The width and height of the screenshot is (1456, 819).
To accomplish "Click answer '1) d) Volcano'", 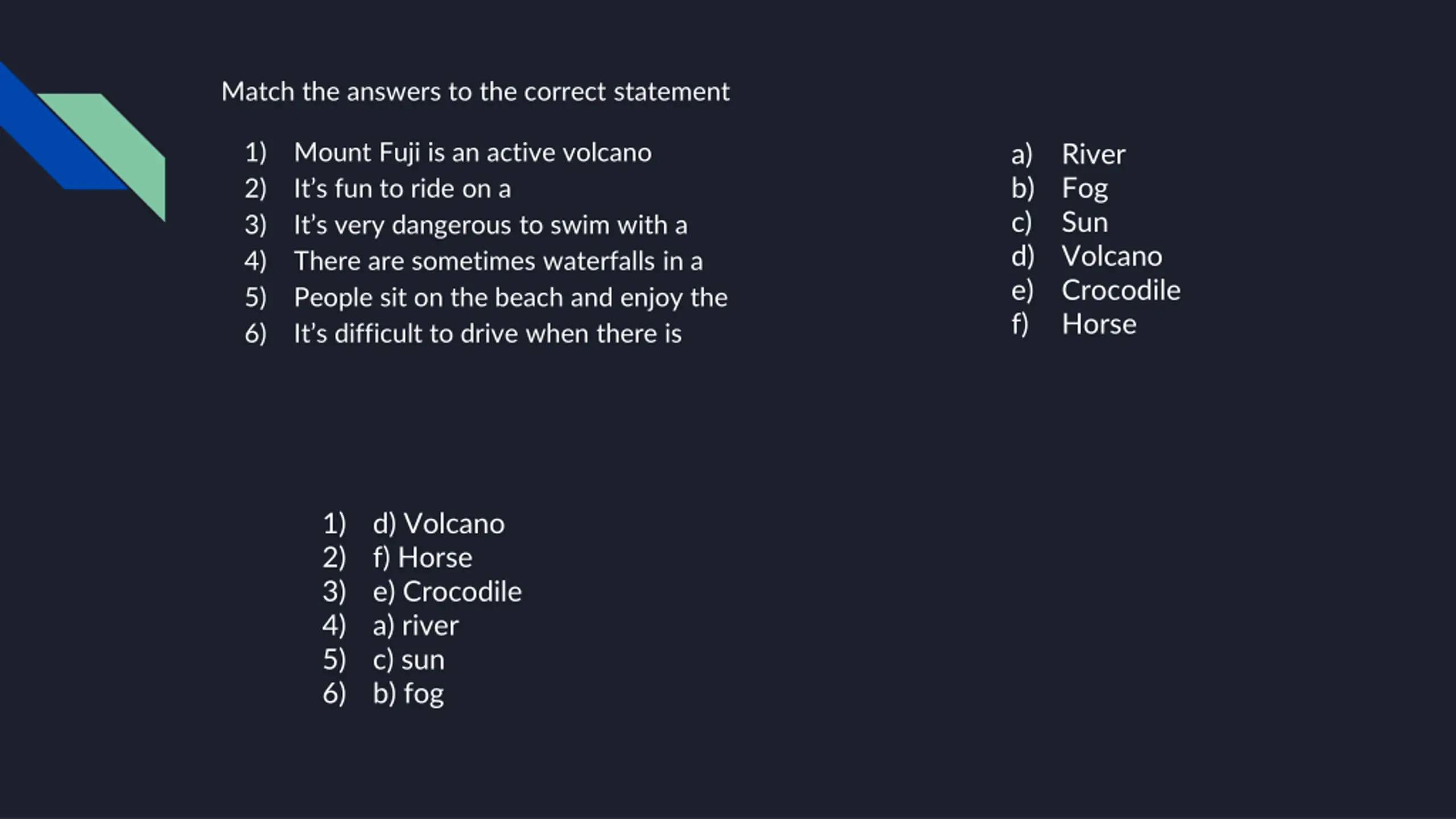I will click(x=438, y=524).
